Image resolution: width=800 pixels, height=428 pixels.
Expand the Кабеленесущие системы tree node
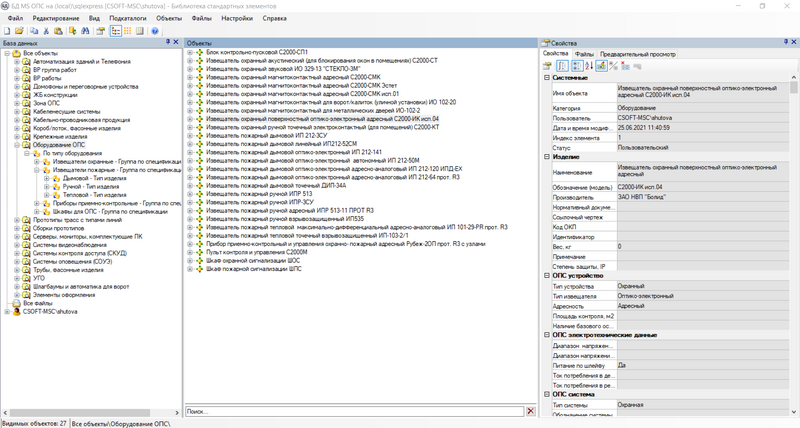click(x=17, y=111)
